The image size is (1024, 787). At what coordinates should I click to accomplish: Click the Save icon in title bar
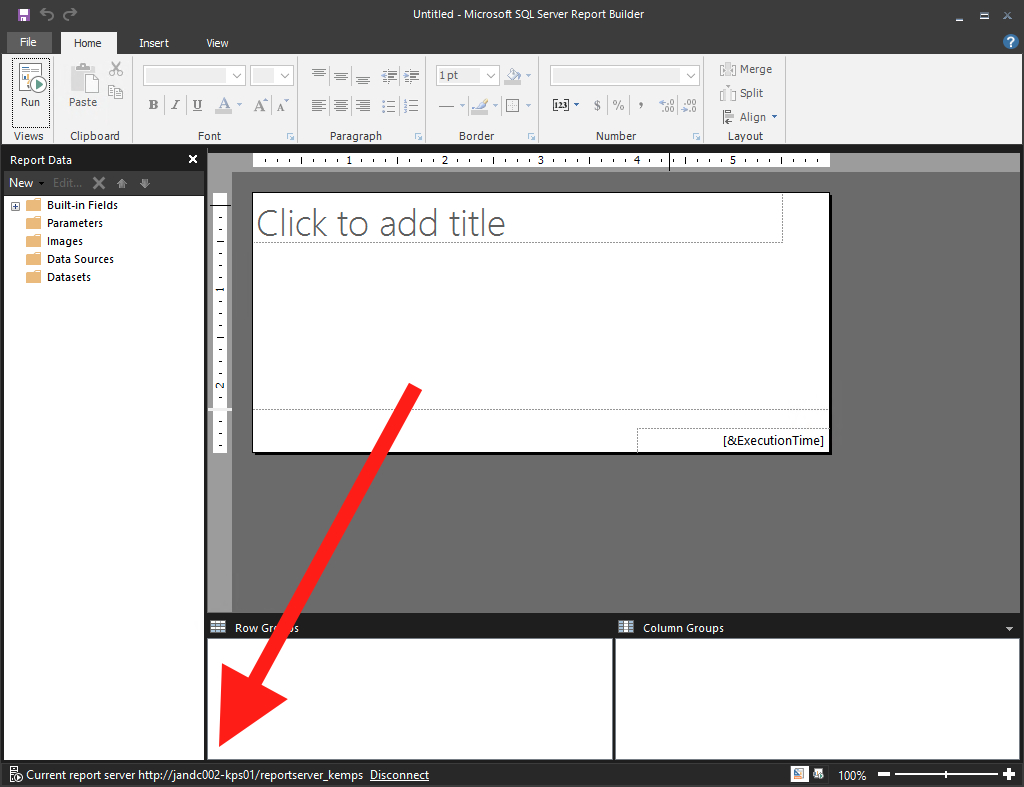tap(23, 14)
